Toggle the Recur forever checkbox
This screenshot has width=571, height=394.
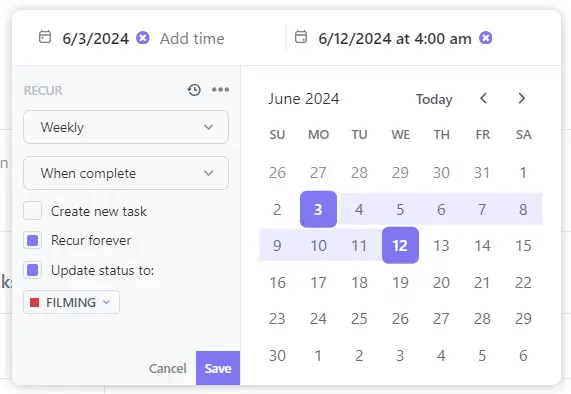[32, 240]
